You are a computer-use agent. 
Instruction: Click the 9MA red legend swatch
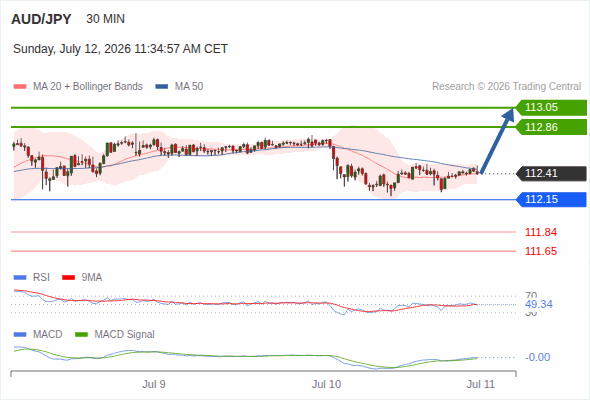(x=68, y=278)
